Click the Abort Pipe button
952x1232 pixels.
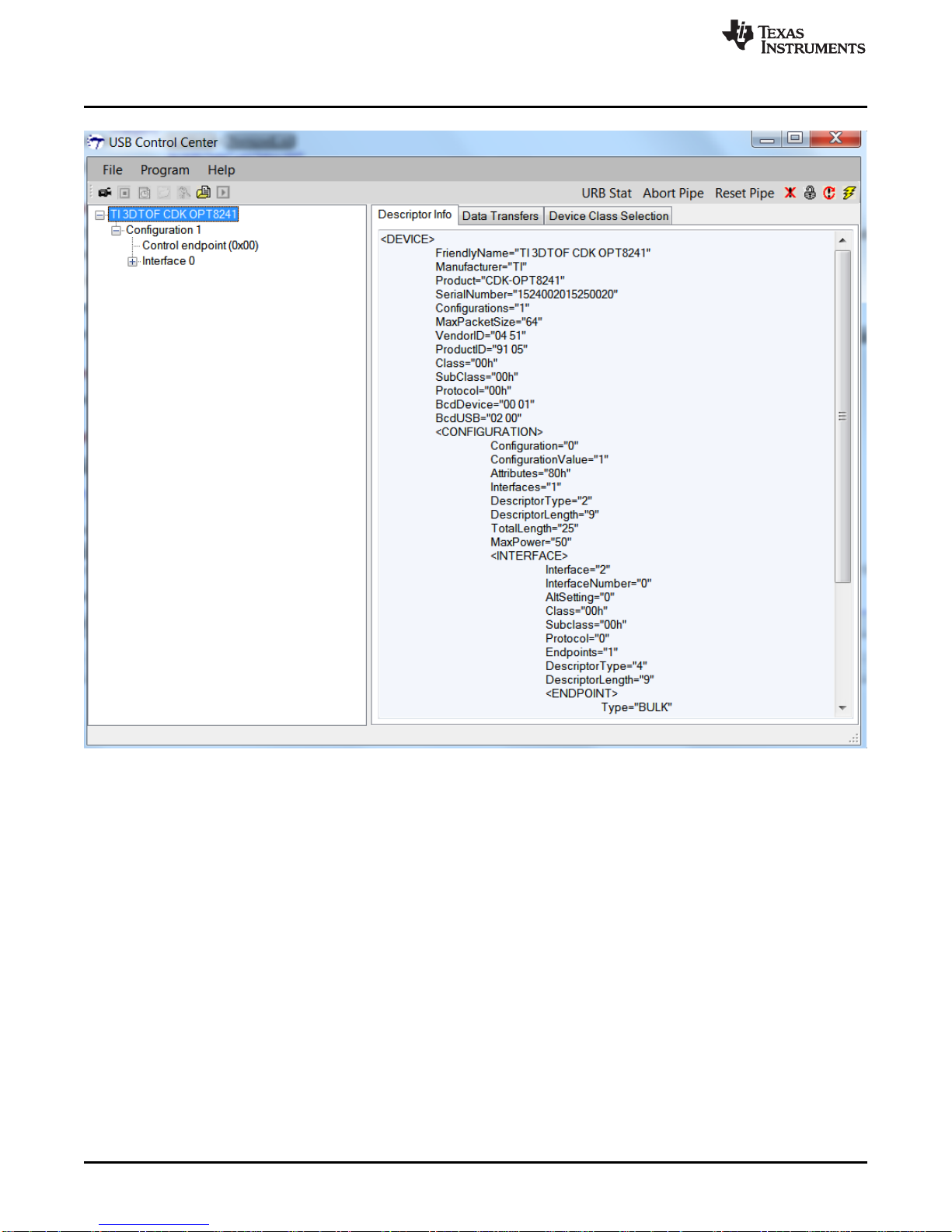pyautogui.click(x=673, y=194)
